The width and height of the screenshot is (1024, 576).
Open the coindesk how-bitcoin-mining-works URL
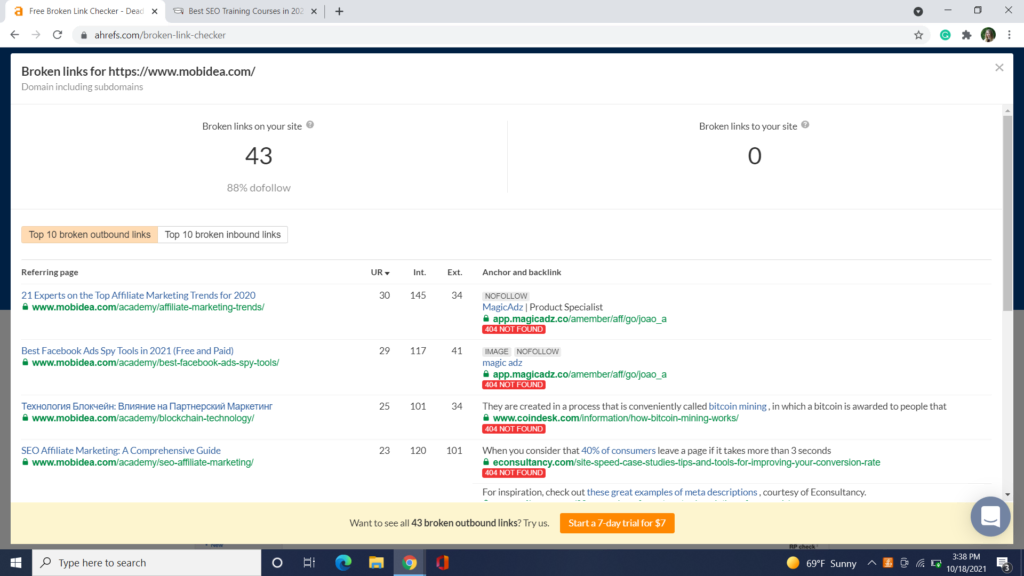click(615, 418)
